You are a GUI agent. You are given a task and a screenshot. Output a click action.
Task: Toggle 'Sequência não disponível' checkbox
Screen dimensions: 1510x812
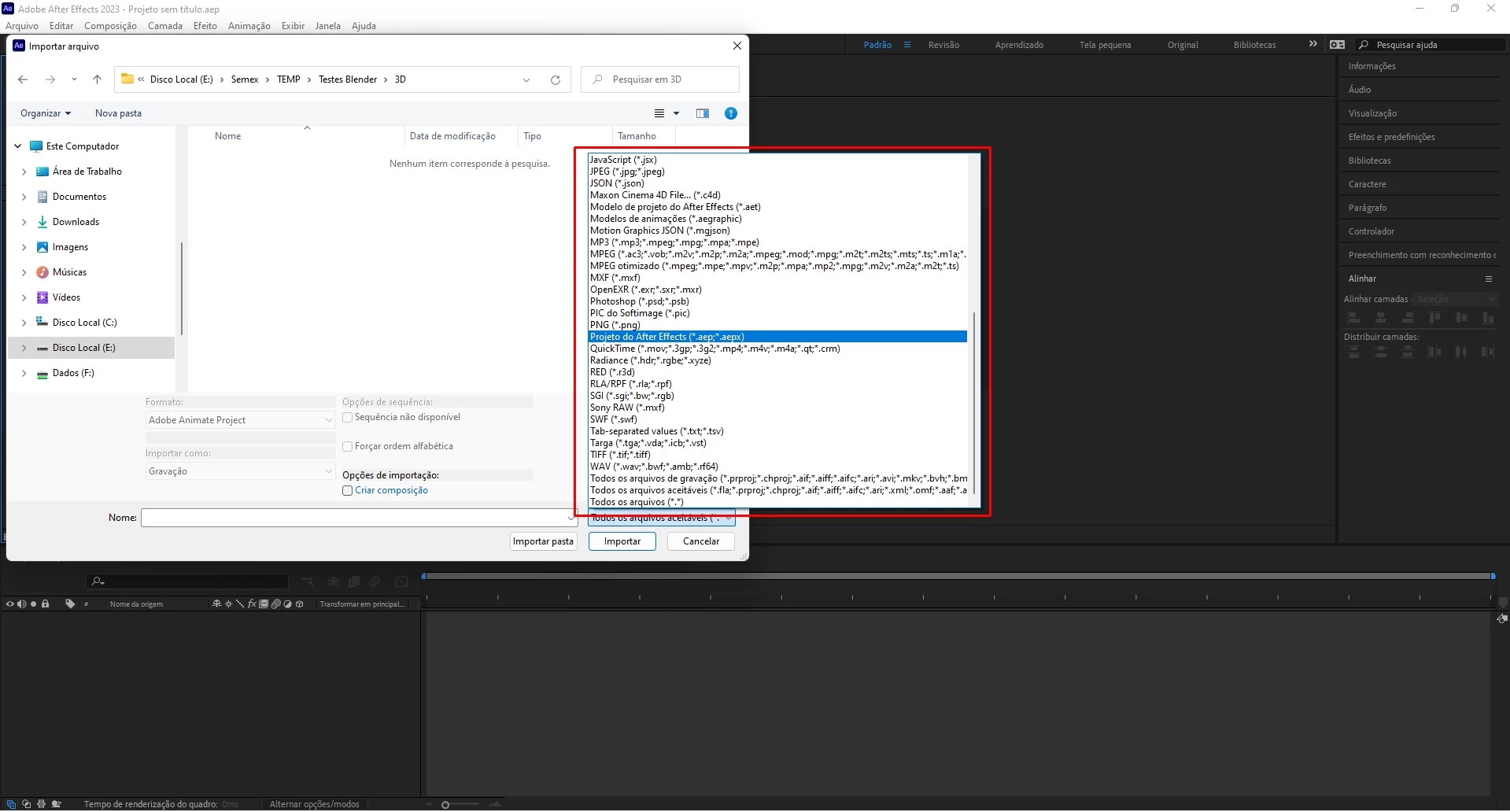(x=347, y=417)
